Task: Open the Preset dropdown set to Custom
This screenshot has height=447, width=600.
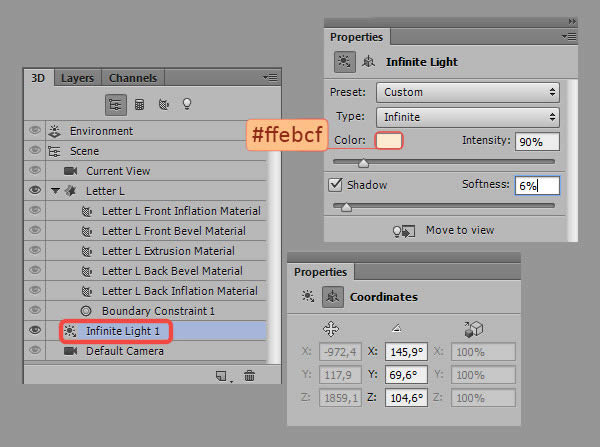Action: (468, 92)
